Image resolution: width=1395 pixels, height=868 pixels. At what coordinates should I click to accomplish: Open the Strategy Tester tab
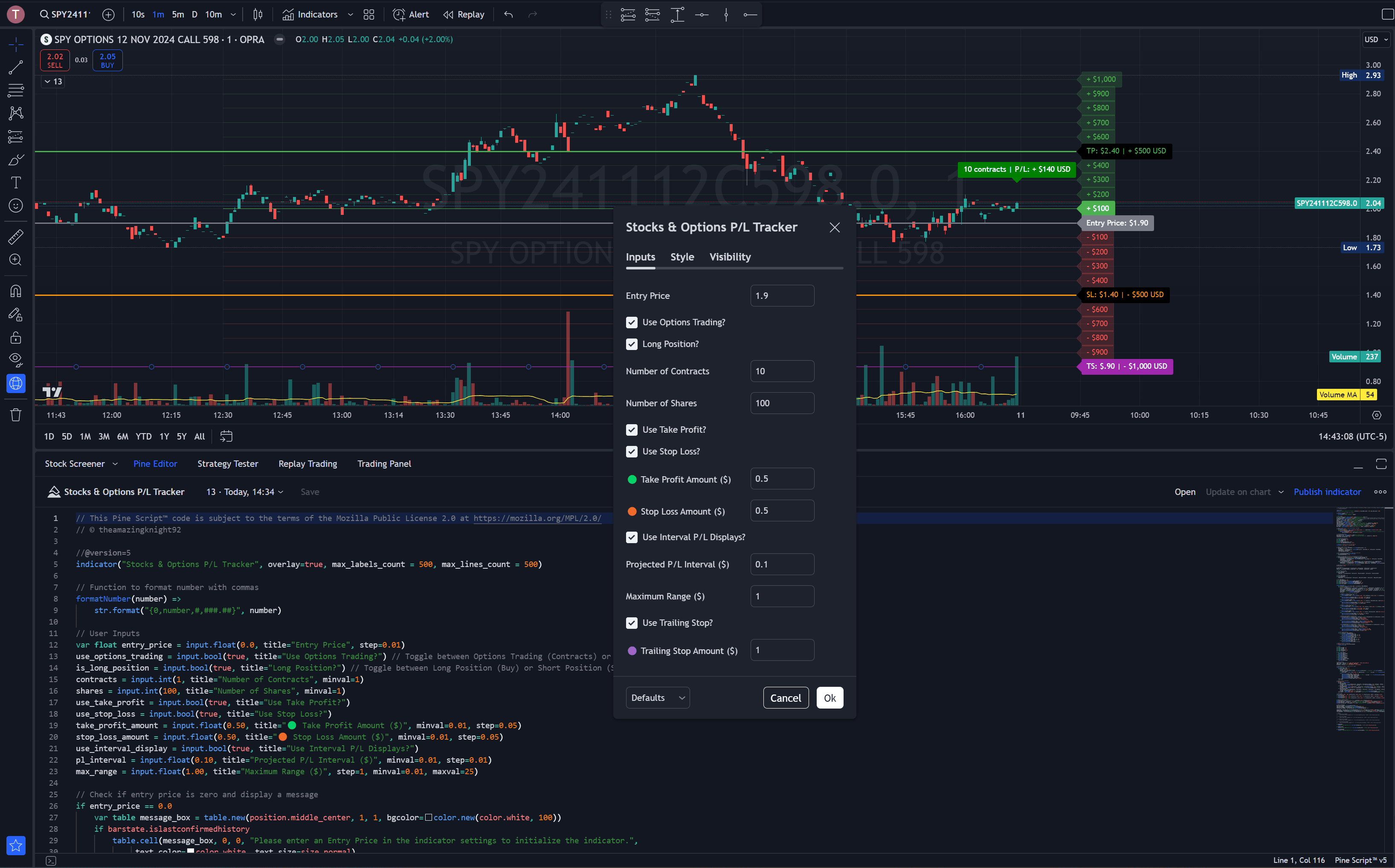click(x=227, y=464)
